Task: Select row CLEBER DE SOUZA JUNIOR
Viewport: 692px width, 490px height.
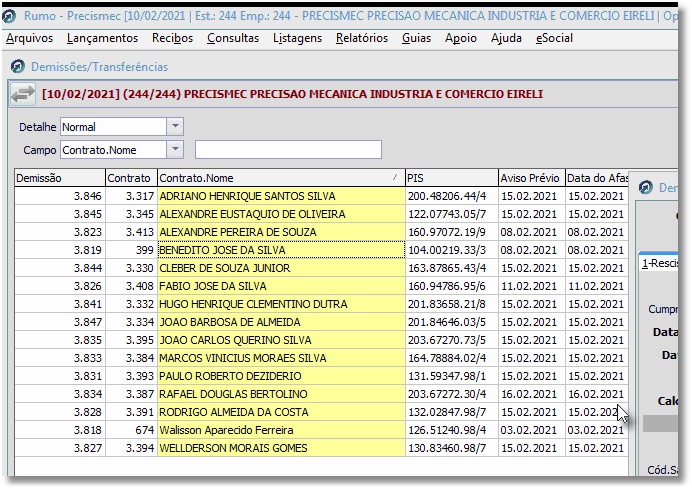Action: pos(321,268)
